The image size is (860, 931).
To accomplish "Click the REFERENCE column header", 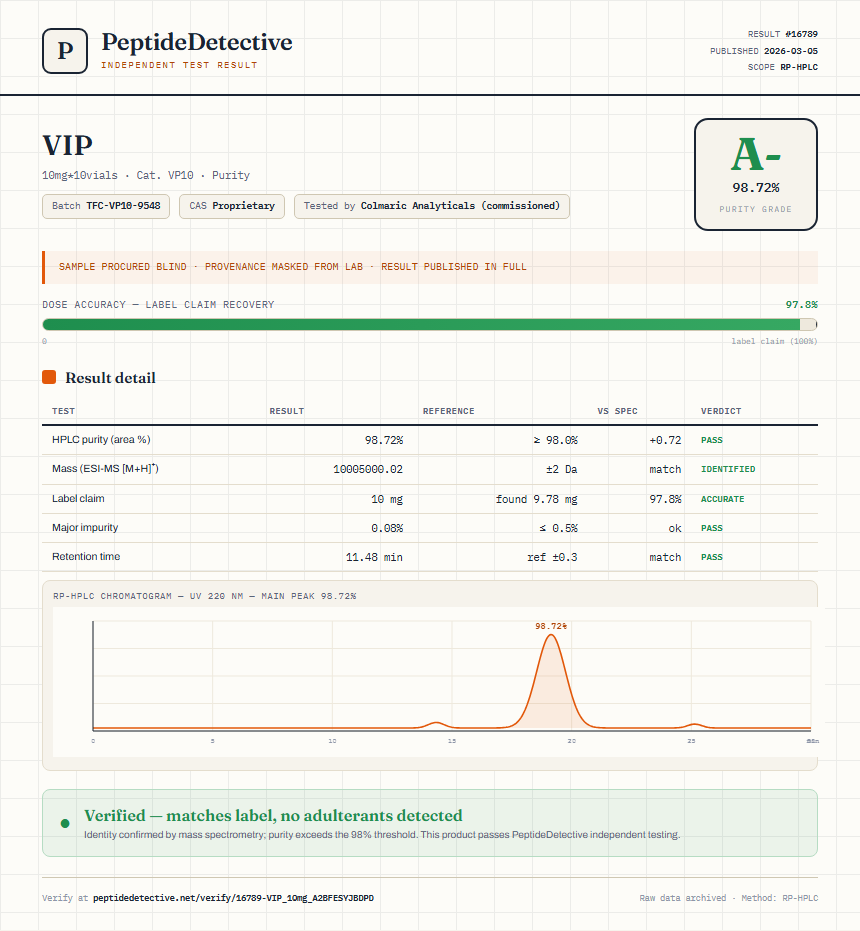I will (x=448, y=411).
